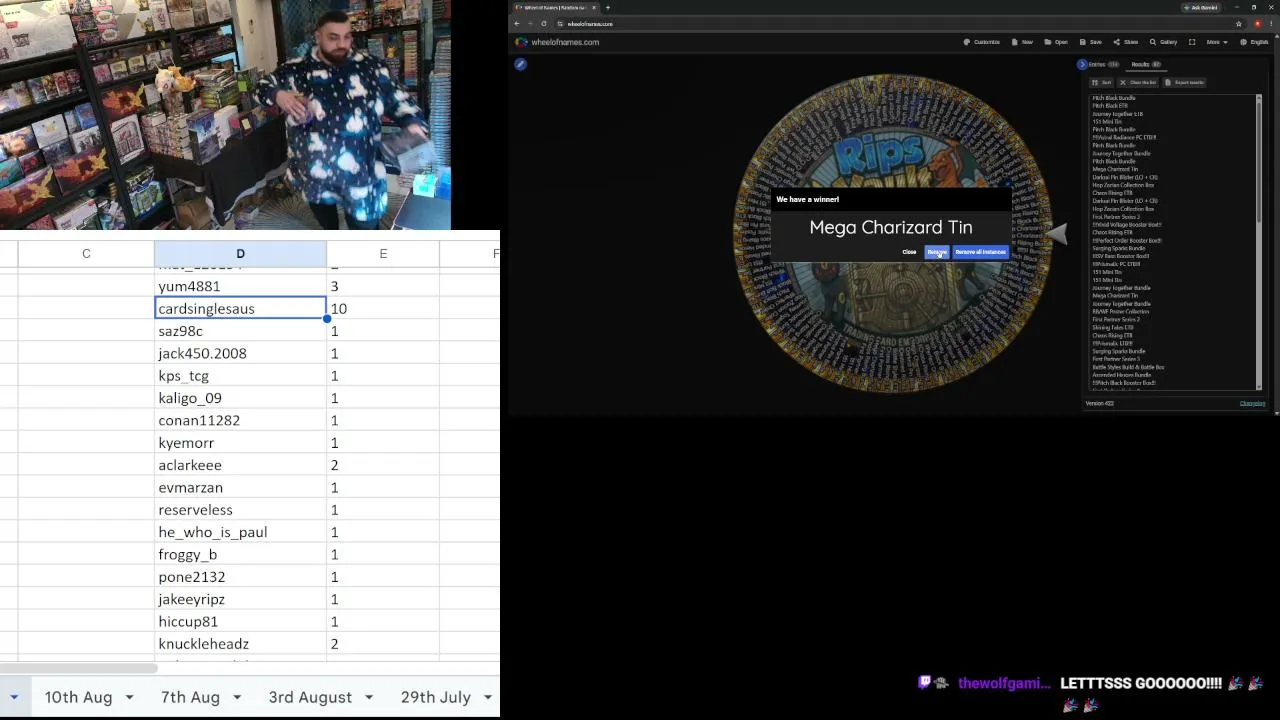
Task: Select the froggy_b cell
Action: 240,554
